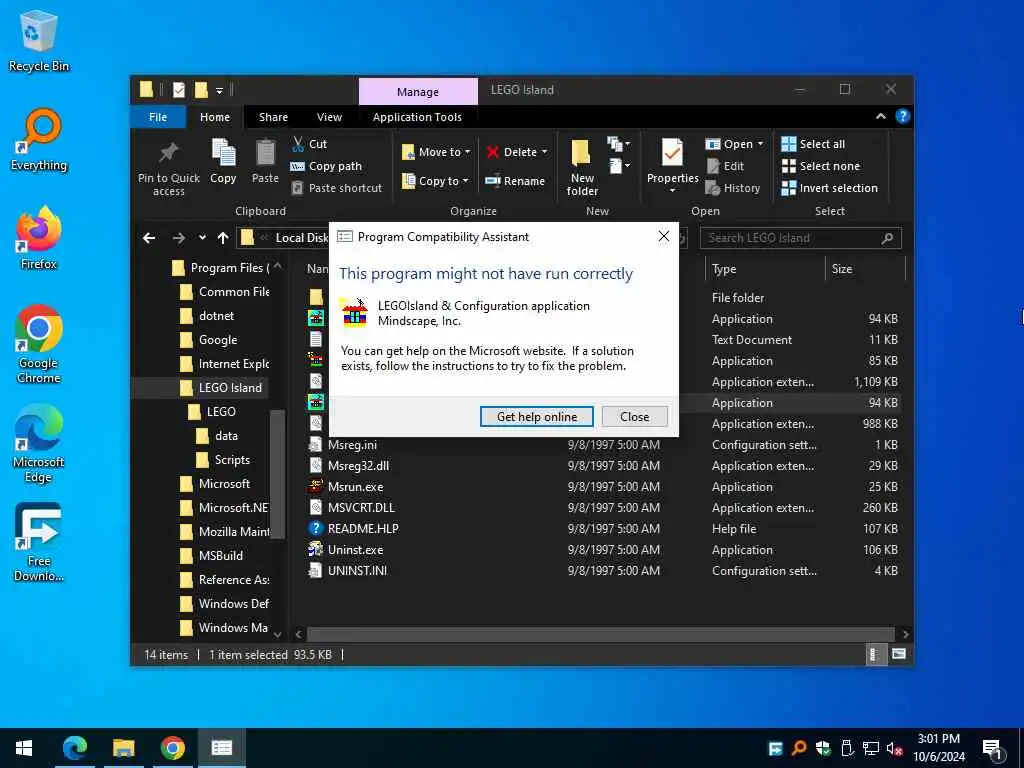Viewport: 1024px width, 768px height.
Task: Click the File Explorer taskbar icon
Action: point(123,748)
